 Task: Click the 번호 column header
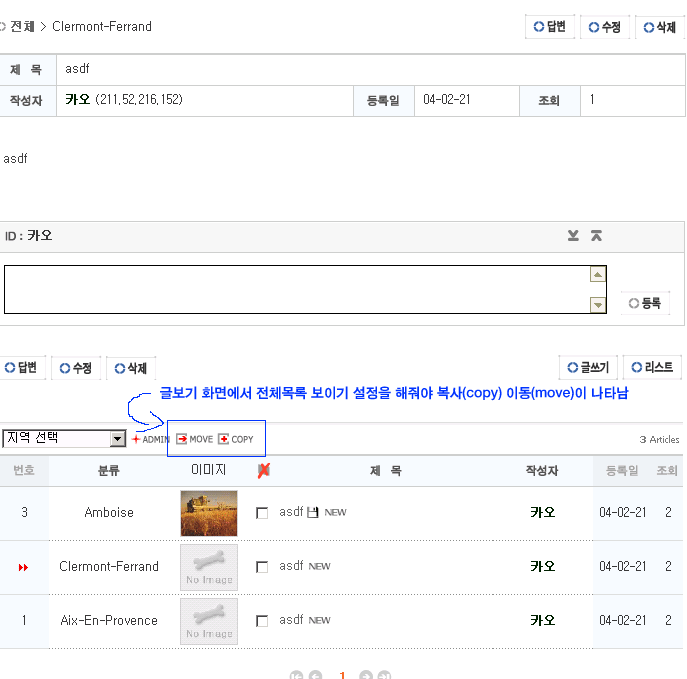(24, 470)
